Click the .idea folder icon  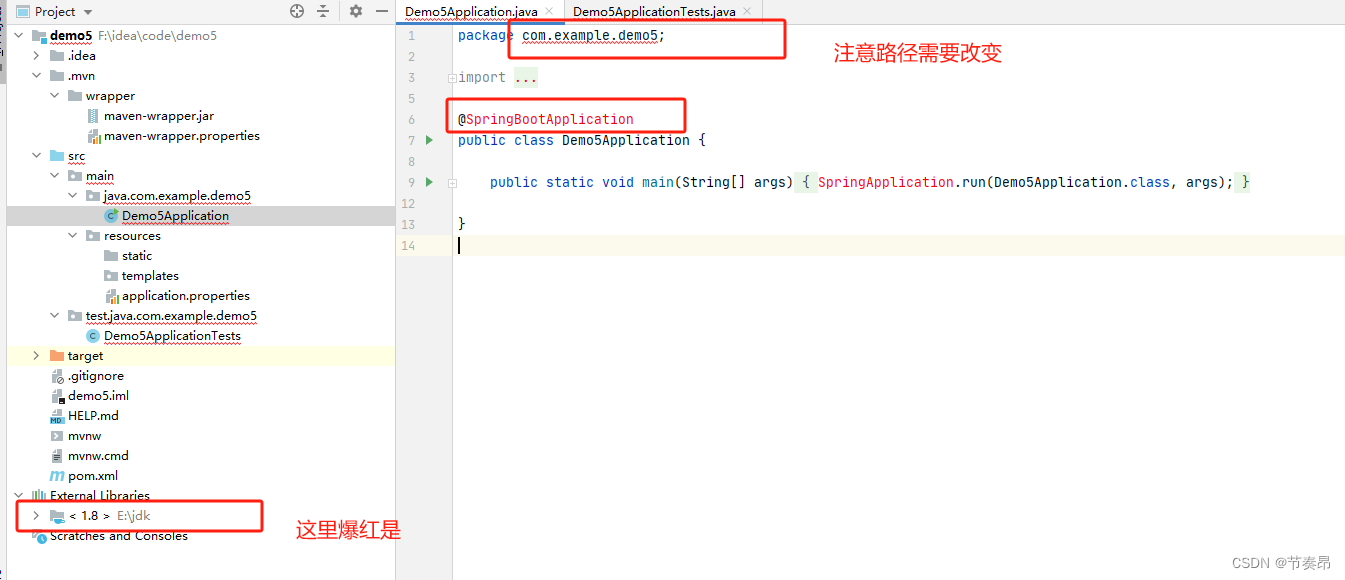point(57,56)
